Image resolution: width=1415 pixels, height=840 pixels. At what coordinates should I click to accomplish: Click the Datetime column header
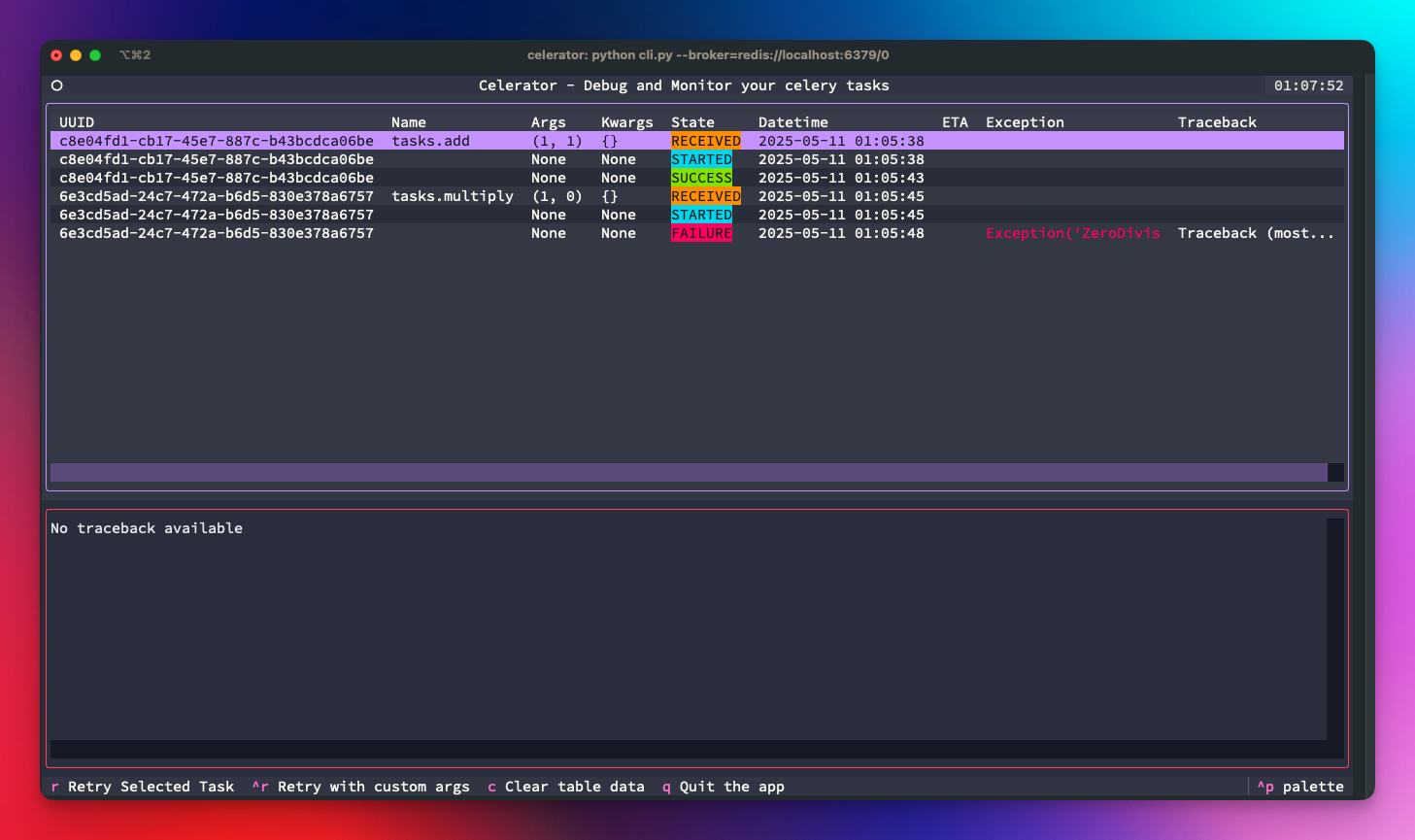[x=793, y=122]
